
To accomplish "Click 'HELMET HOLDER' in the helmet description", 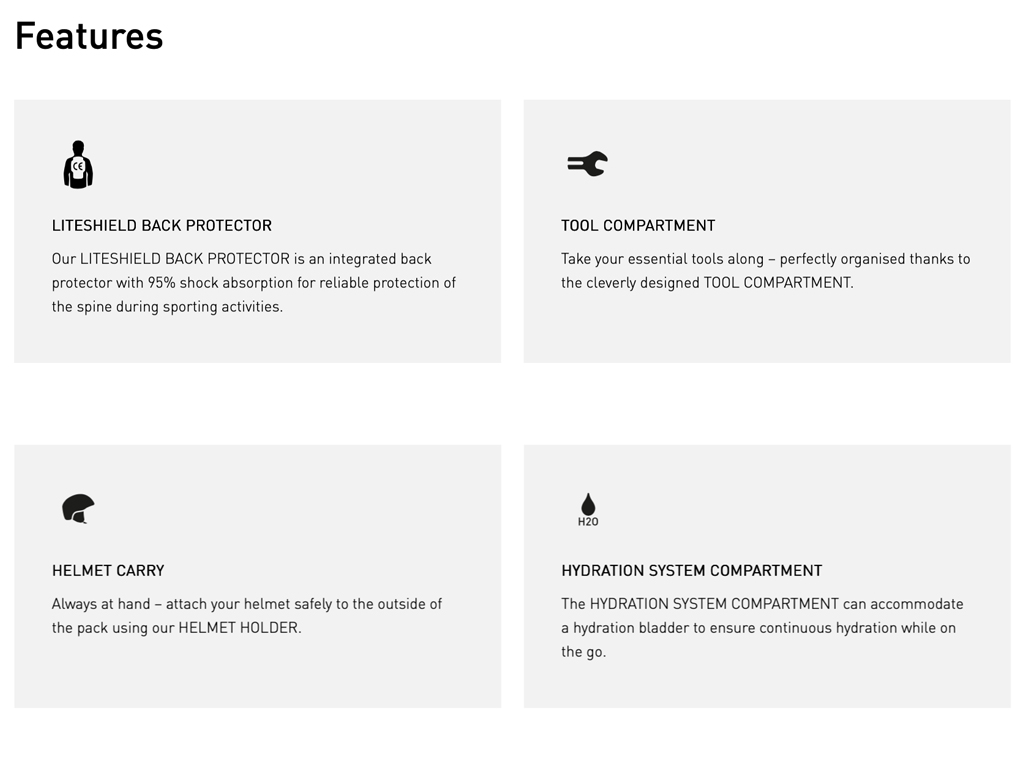I will (238, 628).
